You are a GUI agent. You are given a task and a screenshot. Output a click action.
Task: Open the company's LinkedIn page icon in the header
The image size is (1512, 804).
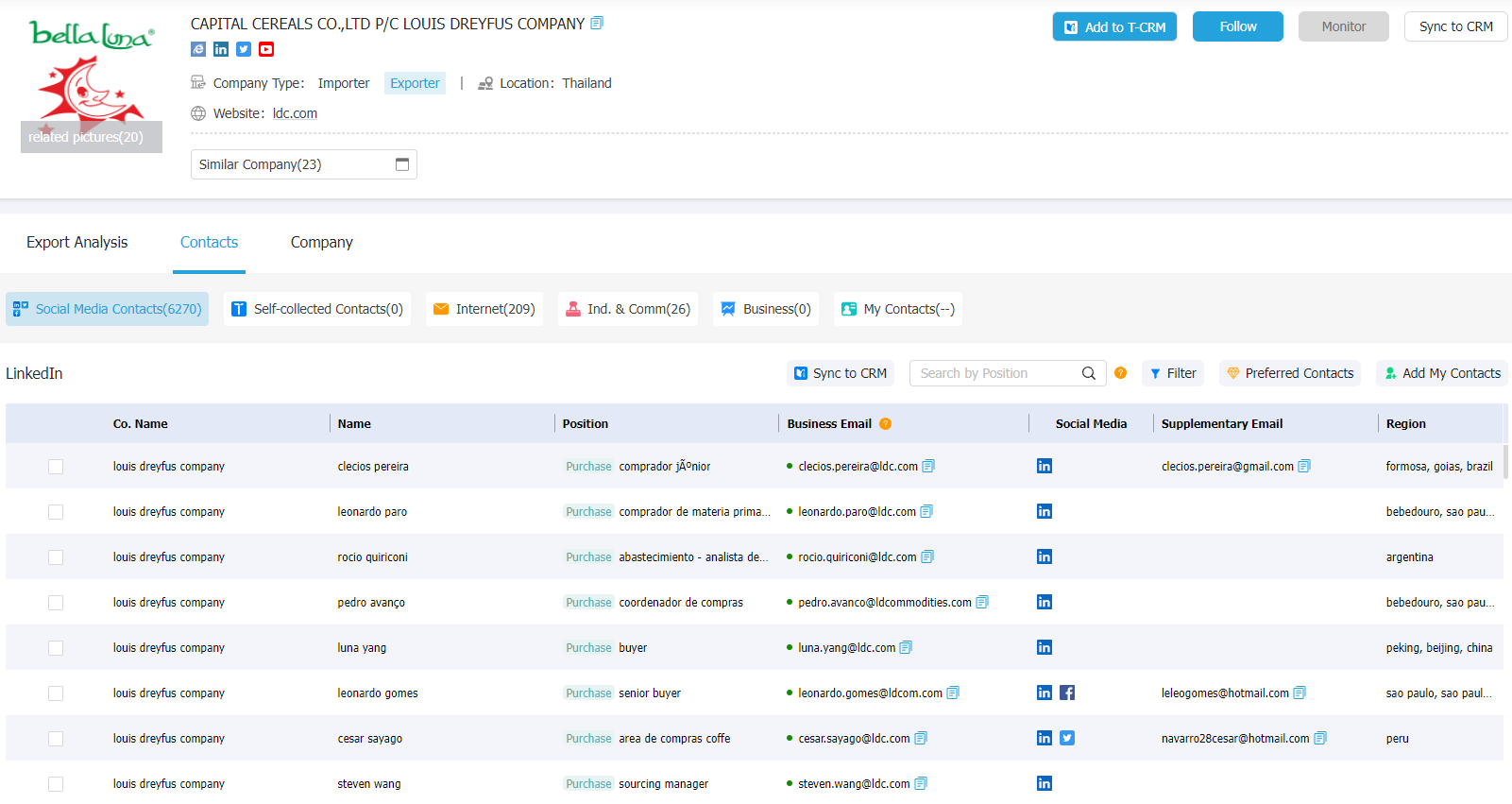tap(221, 49)
